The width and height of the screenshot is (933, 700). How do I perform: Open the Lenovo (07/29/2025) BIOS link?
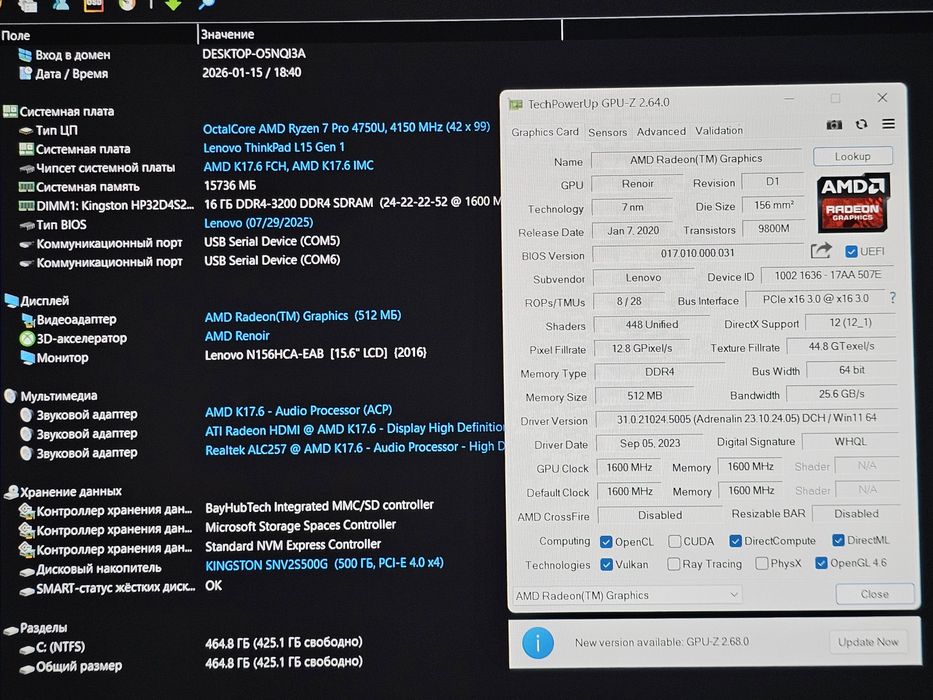tap(259, 223)
